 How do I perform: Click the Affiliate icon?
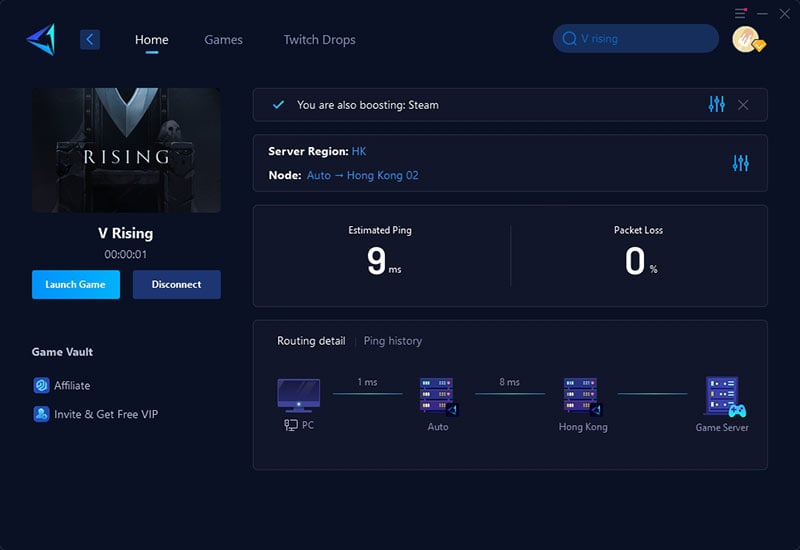41,385
